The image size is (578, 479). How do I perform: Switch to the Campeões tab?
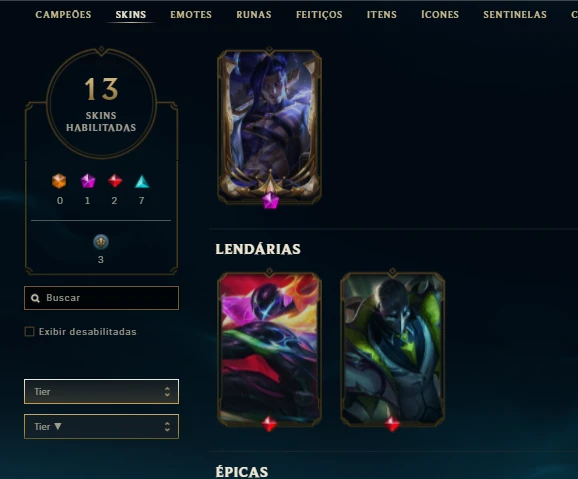coord(63,14)
